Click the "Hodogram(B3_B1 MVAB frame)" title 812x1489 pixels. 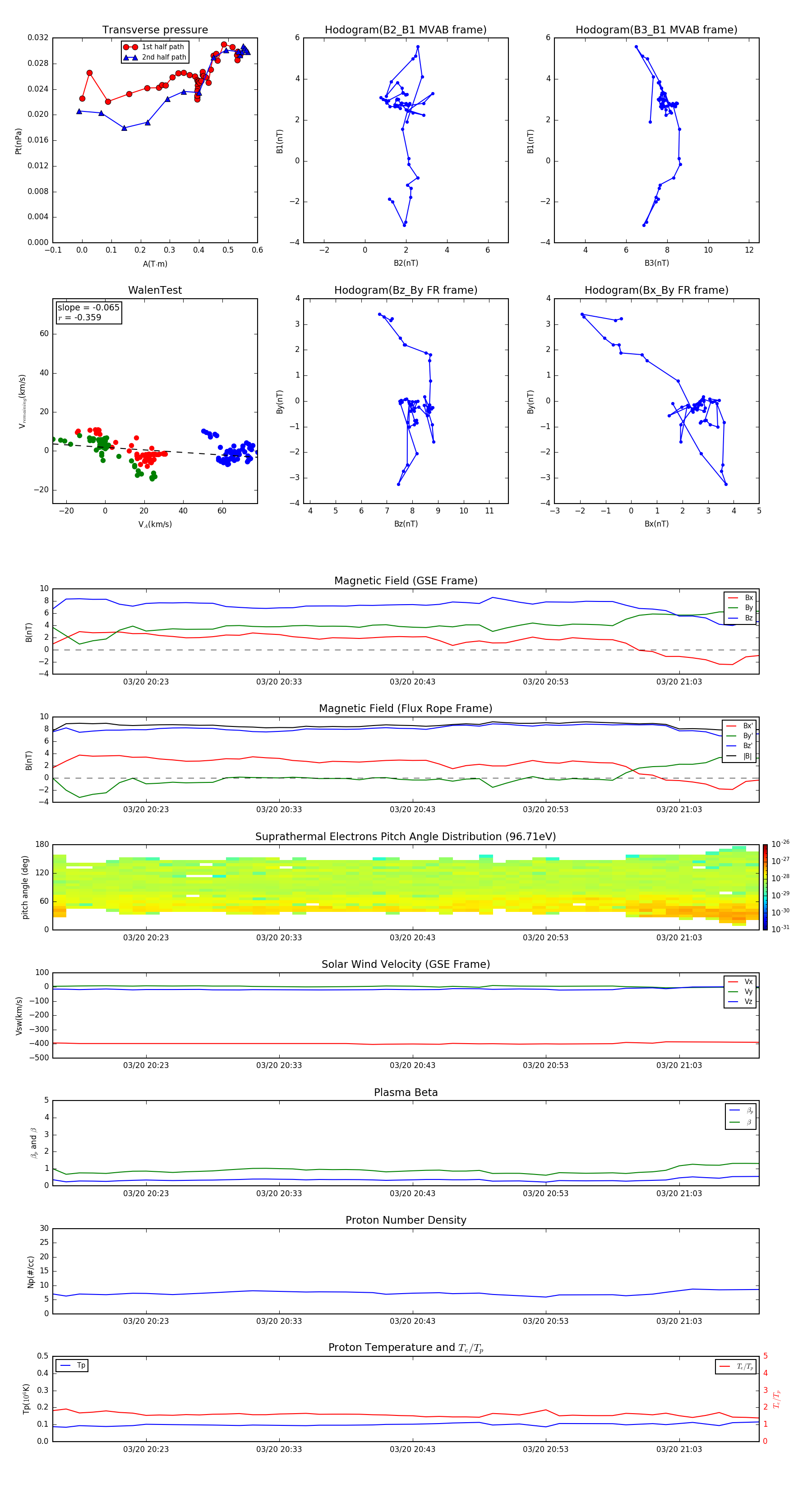coord(656,29)
